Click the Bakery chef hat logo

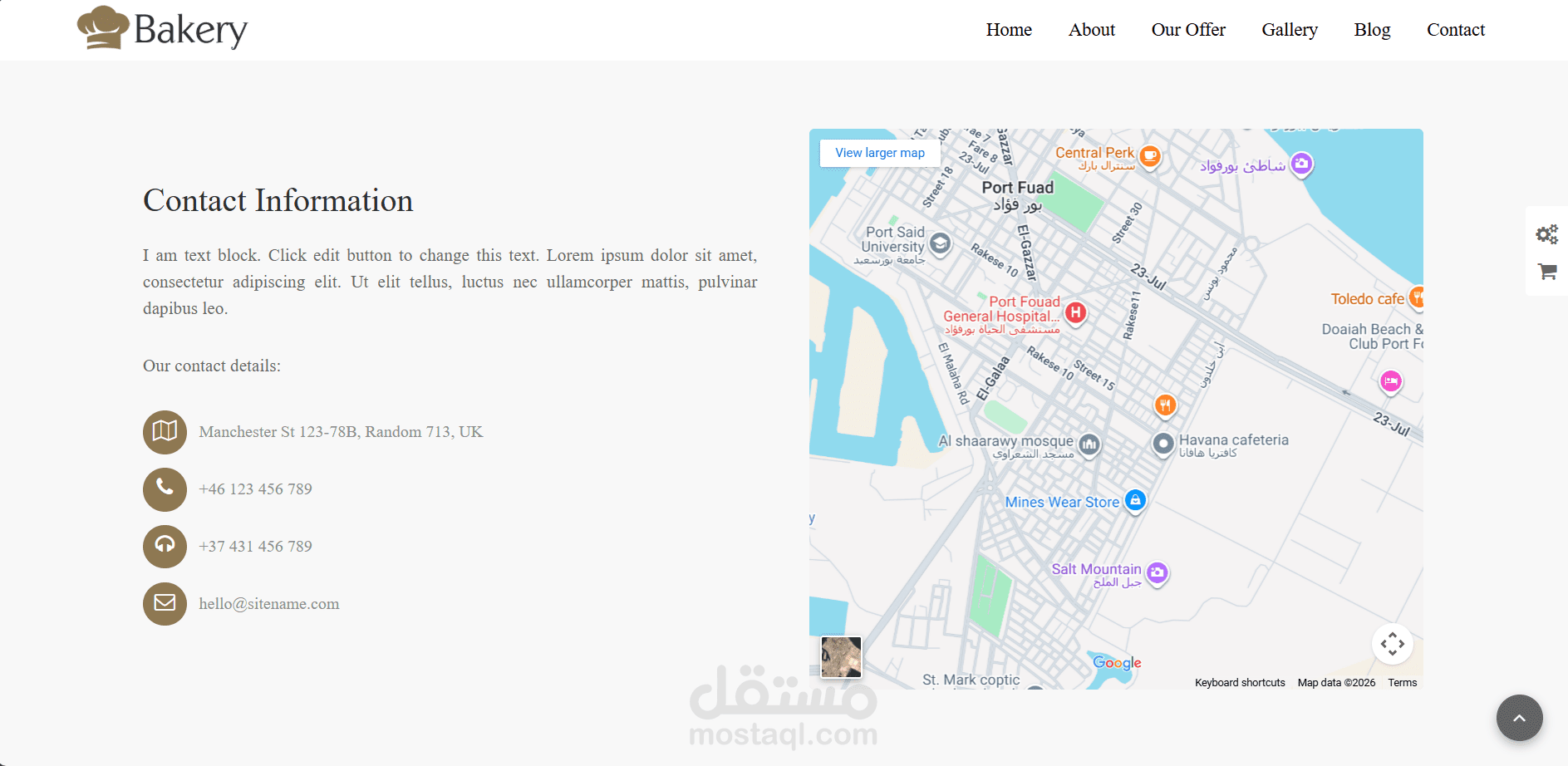point(162,28)
